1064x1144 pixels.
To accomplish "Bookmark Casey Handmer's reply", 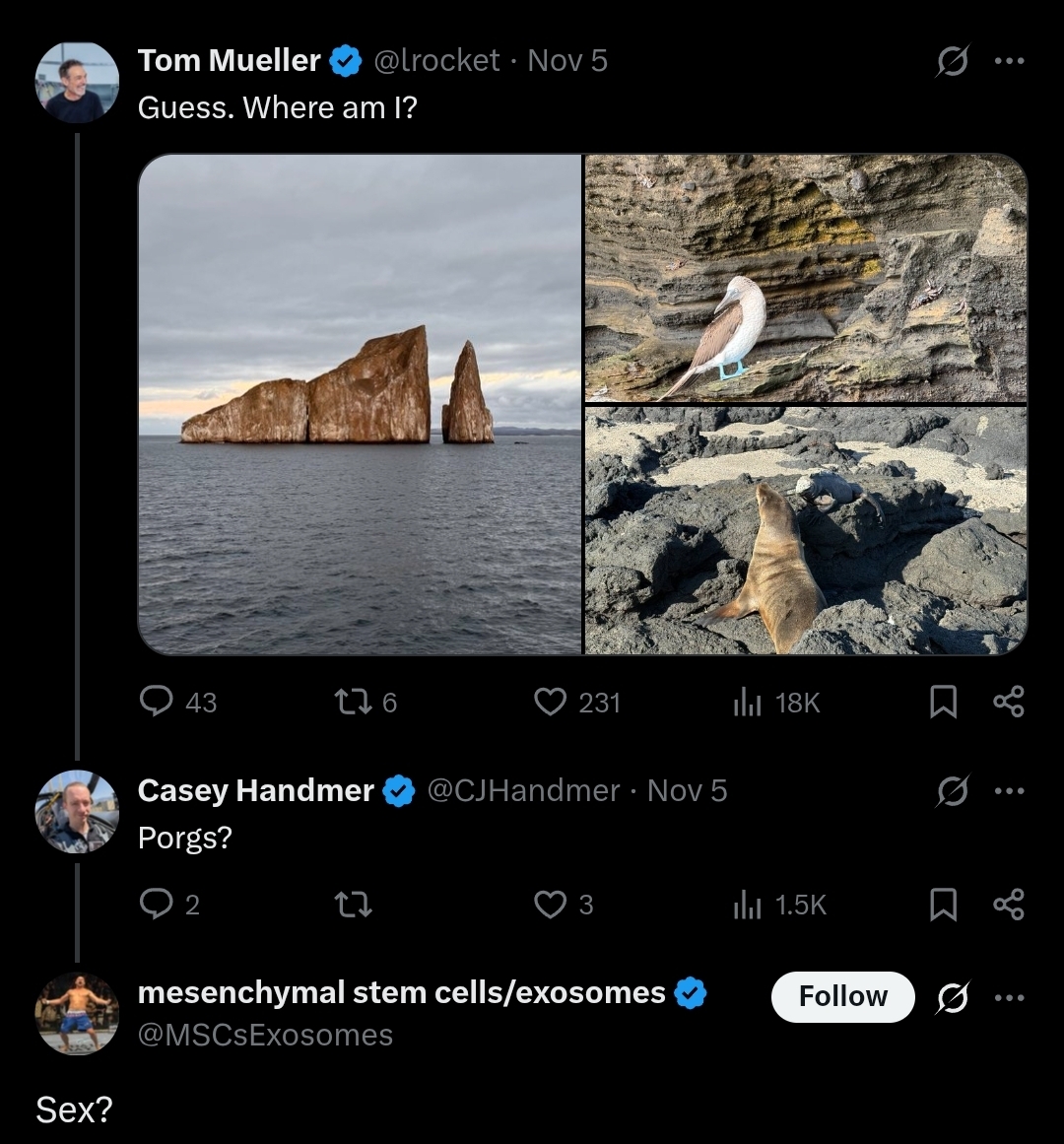I will (x=943, y=904).
